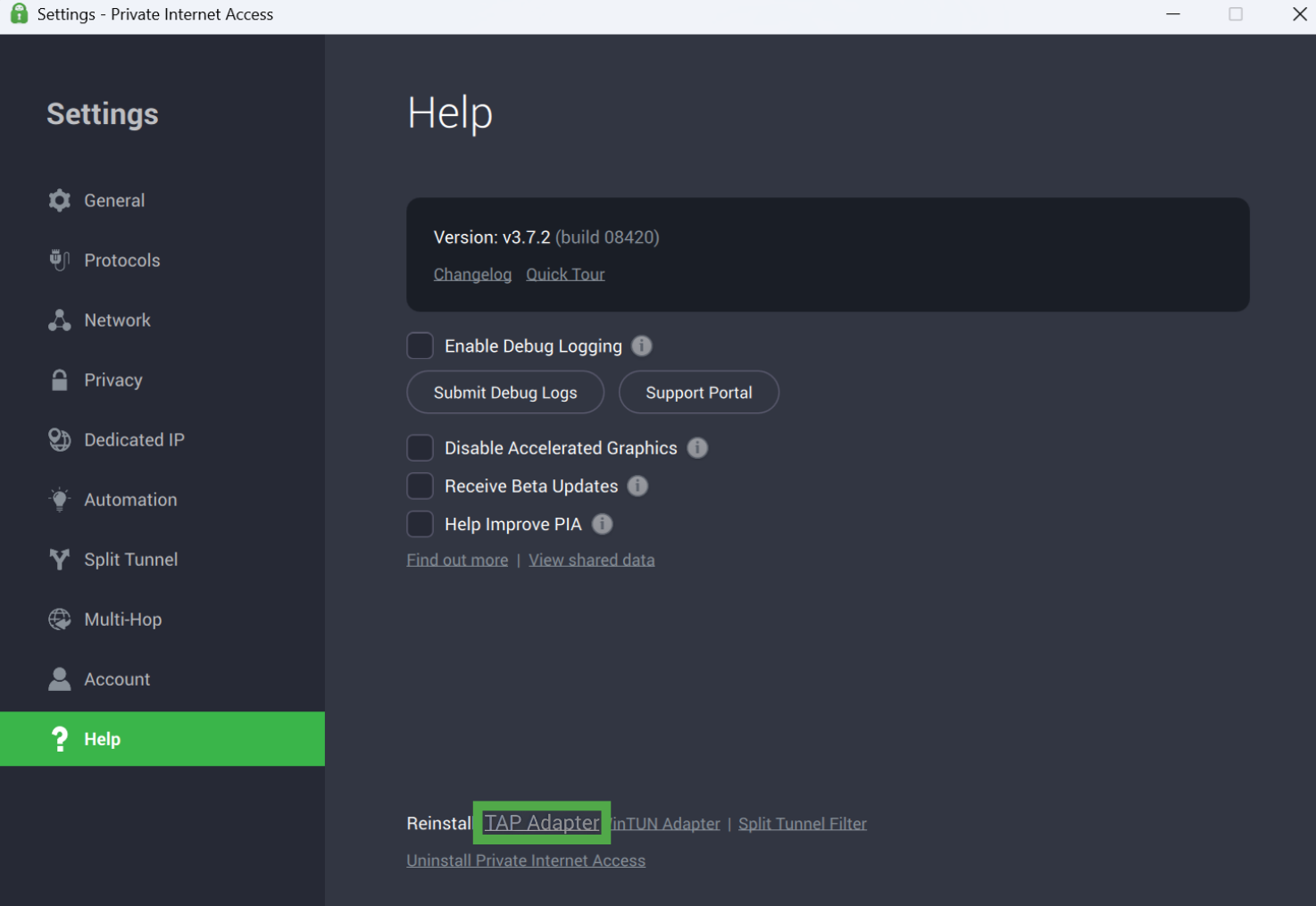Click the Multi-Hop globe icon
The image size is (1316, 906).
[60, 619]
